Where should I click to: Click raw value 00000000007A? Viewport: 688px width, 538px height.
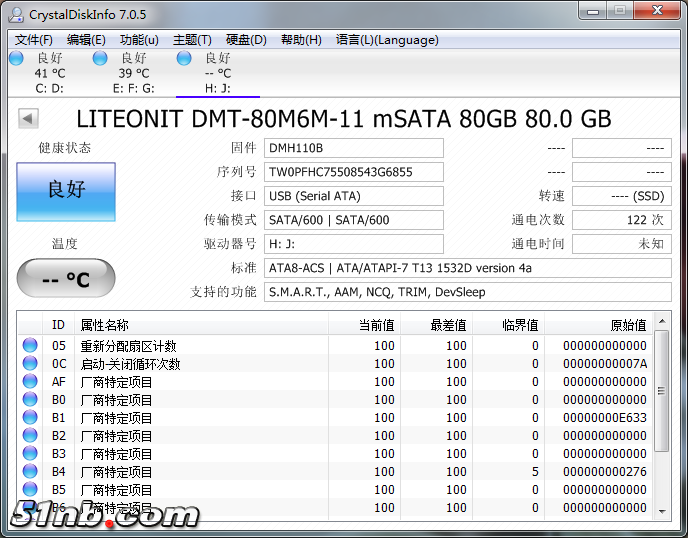click(605, 364)
